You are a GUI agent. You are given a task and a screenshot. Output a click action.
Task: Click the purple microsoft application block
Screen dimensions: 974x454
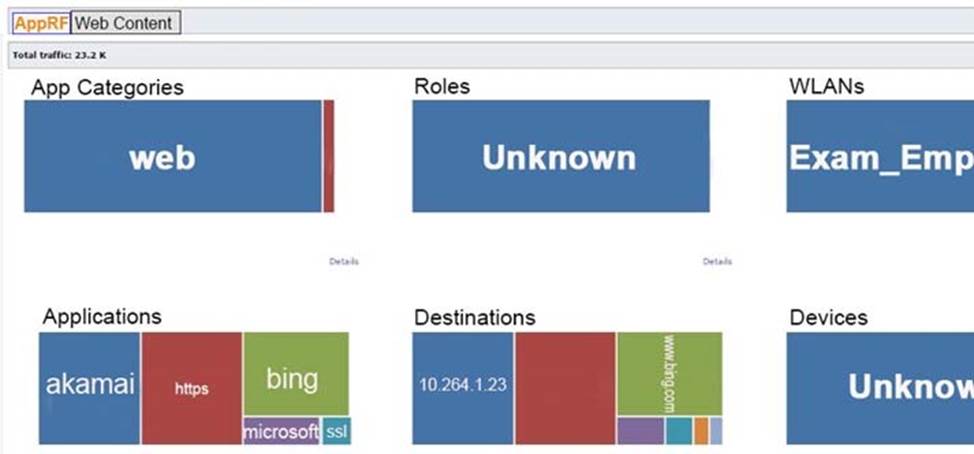coord(281,431)
